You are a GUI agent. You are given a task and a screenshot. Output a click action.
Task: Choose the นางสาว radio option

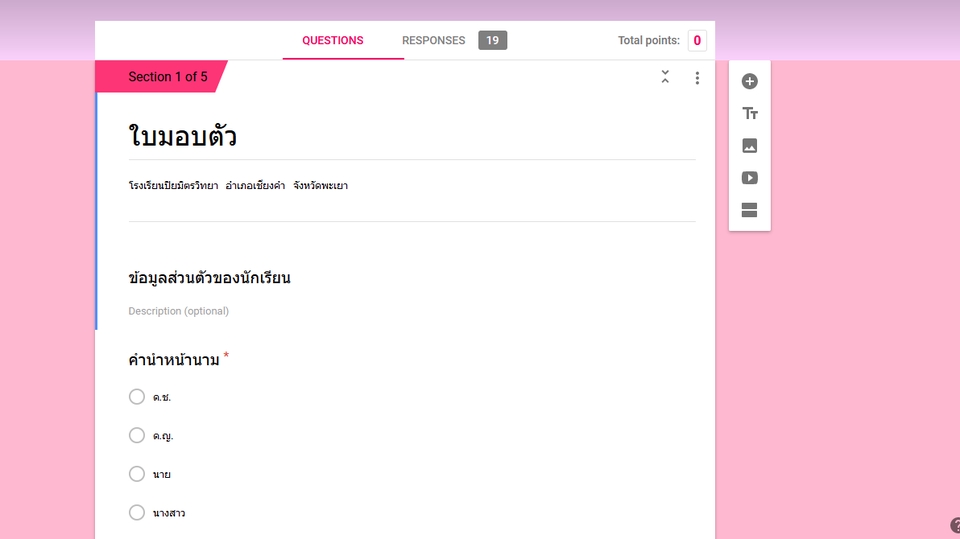(137, 513)
